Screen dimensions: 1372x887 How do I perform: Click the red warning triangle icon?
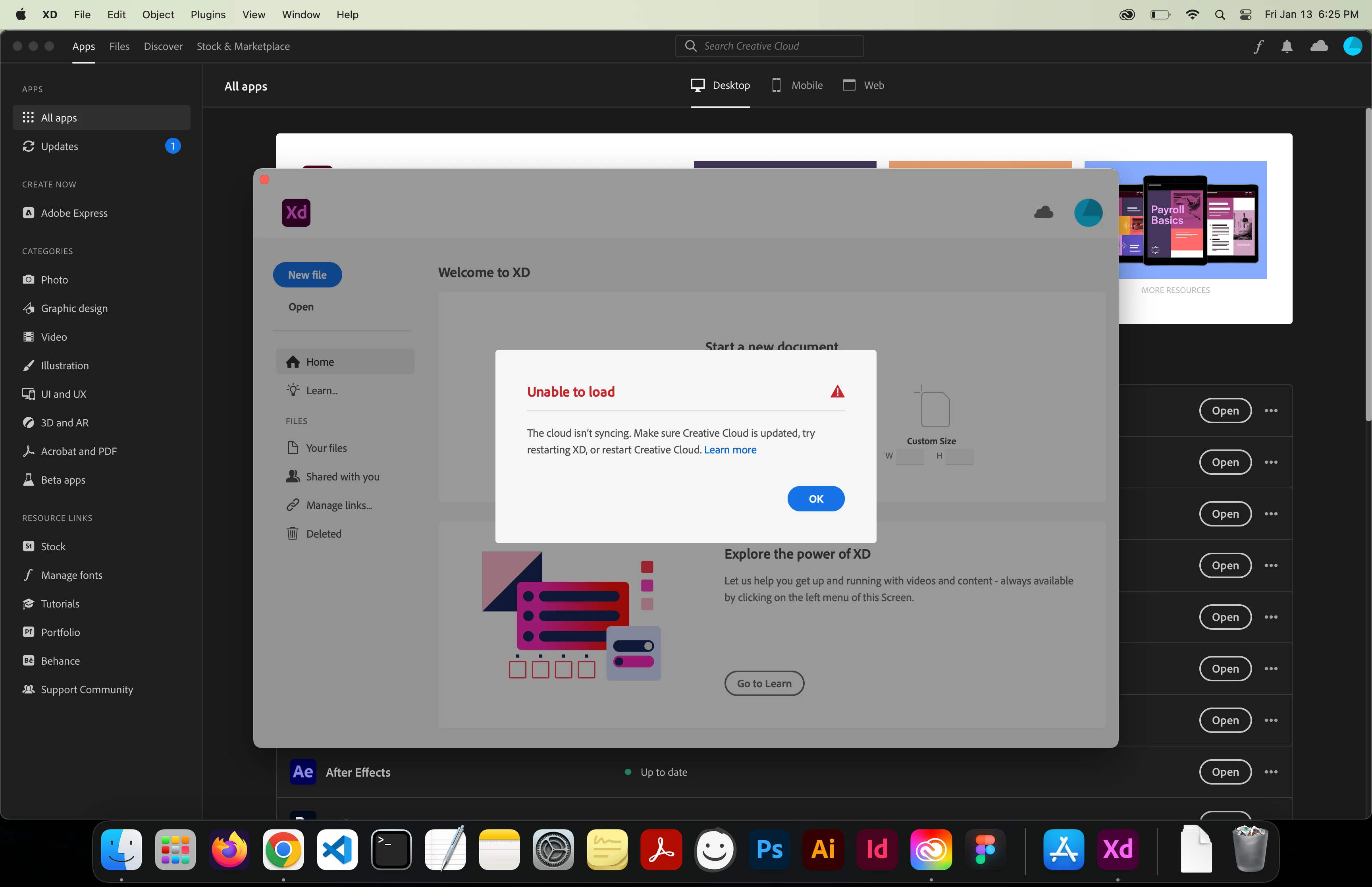[x=837, y=391]
